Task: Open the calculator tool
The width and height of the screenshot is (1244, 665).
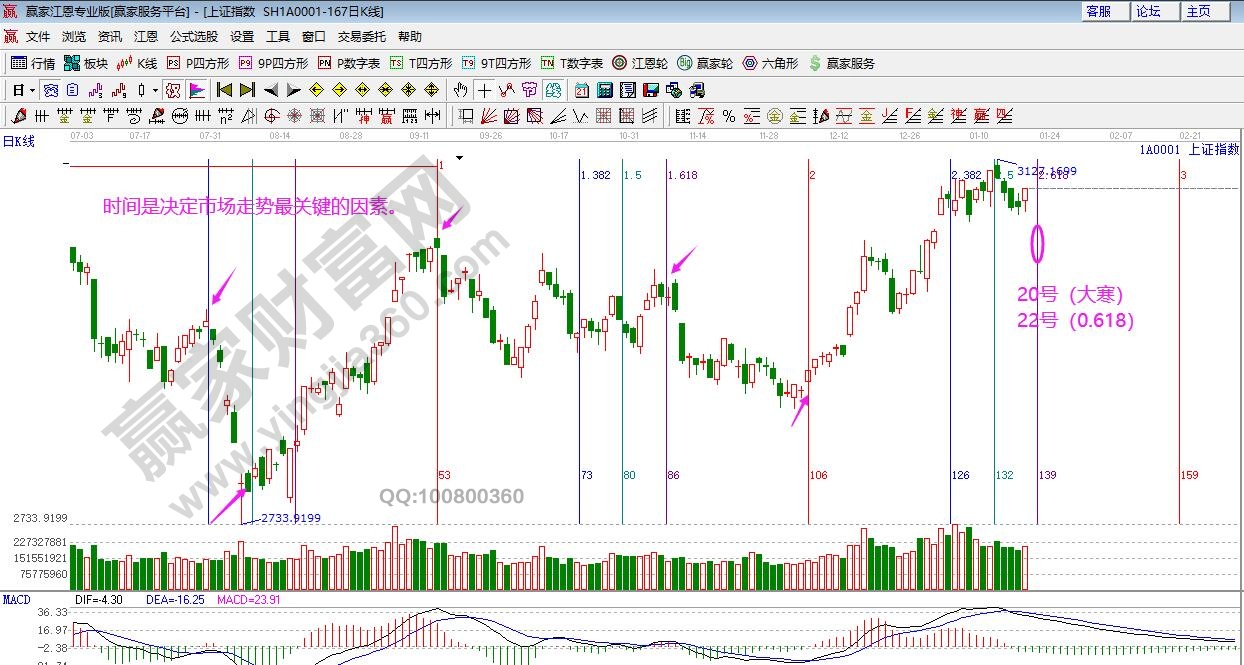Action: tap(604, 90)
